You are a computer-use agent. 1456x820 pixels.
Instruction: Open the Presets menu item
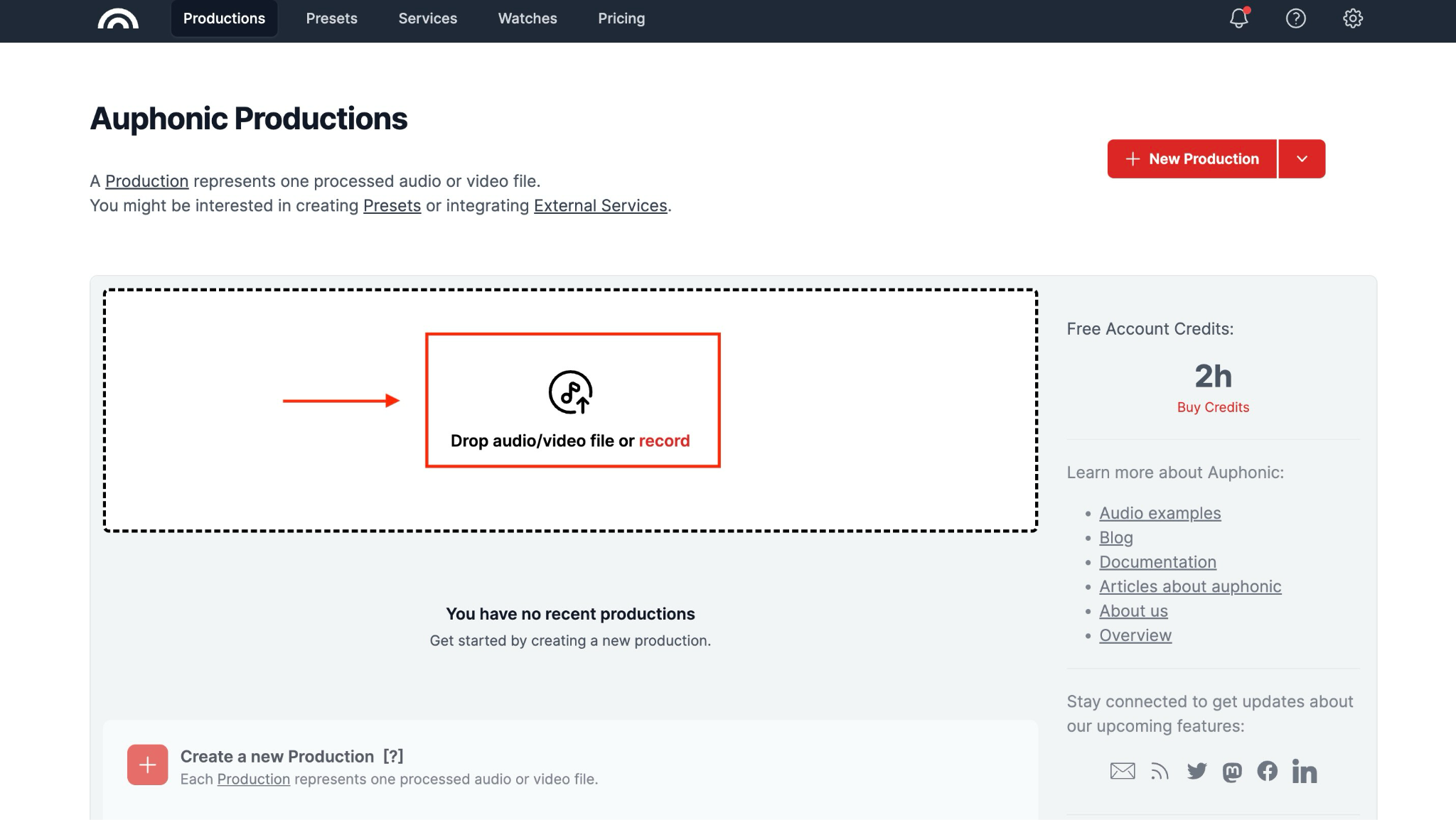click(332, 18)
